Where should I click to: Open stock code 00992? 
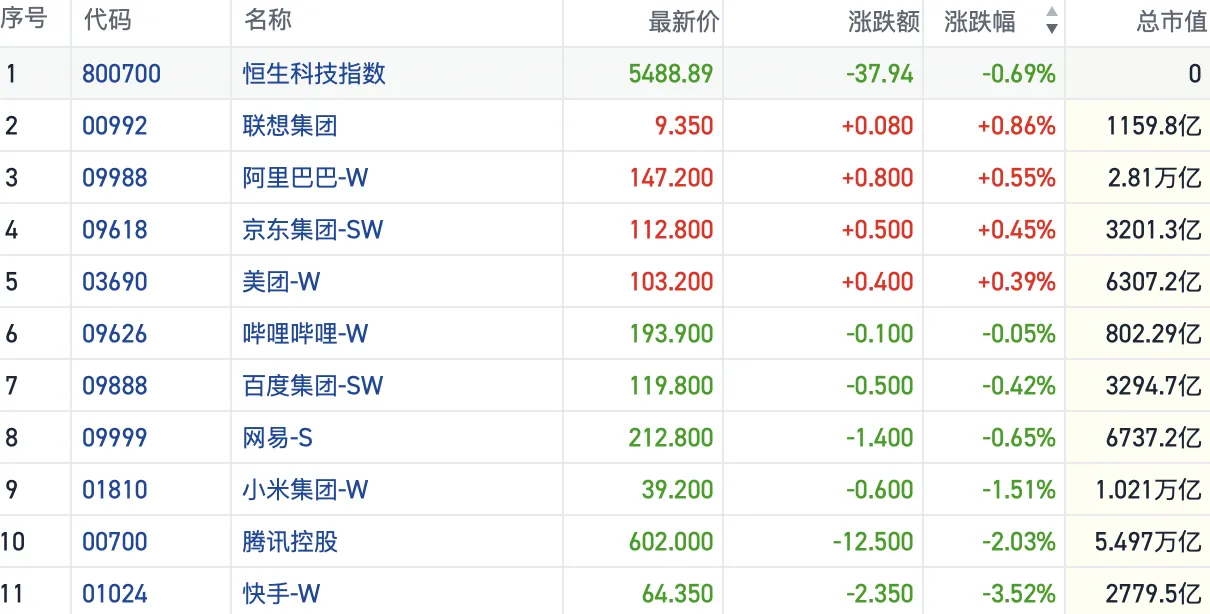point(115,126)
